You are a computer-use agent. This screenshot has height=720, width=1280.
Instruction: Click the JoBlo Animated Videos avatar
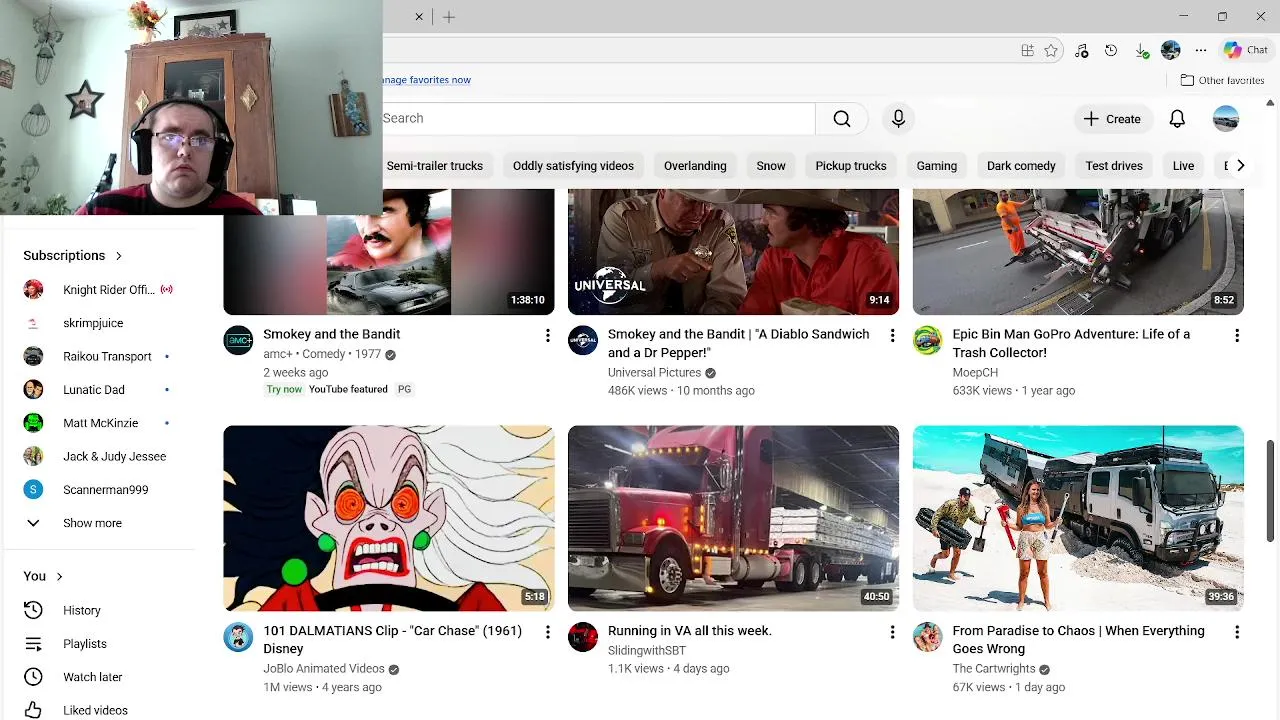point(238,637)
